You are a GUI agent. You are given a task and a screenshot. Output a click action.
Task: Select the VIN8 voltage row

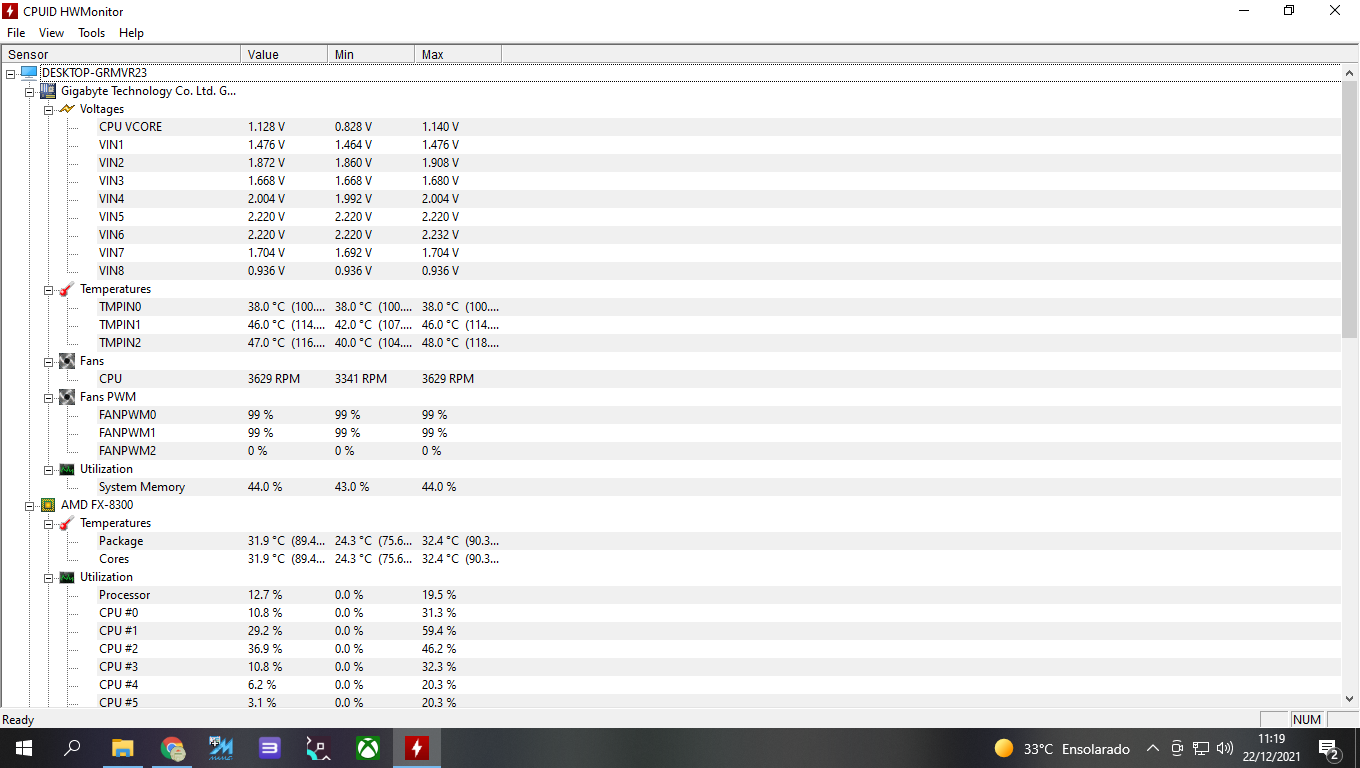click(x=670, y=271)
